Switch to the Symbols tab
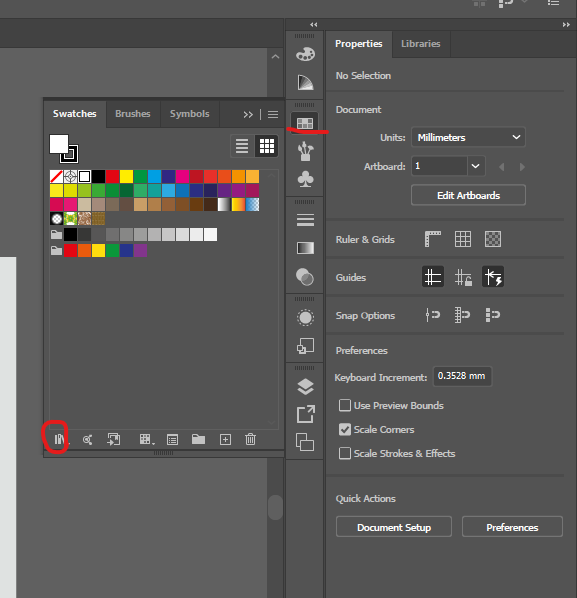 pyautogui.click(x=190, y=114)
